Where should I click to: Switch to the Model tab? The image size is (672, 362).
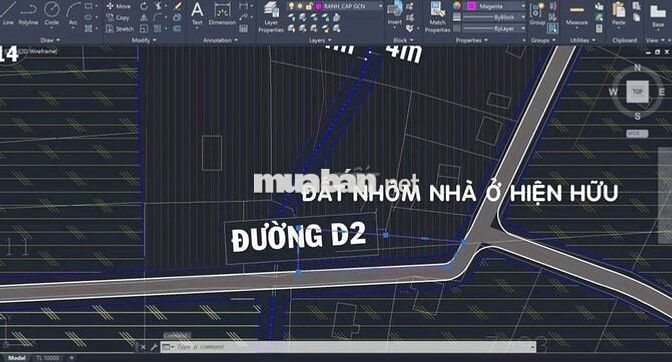17,358
